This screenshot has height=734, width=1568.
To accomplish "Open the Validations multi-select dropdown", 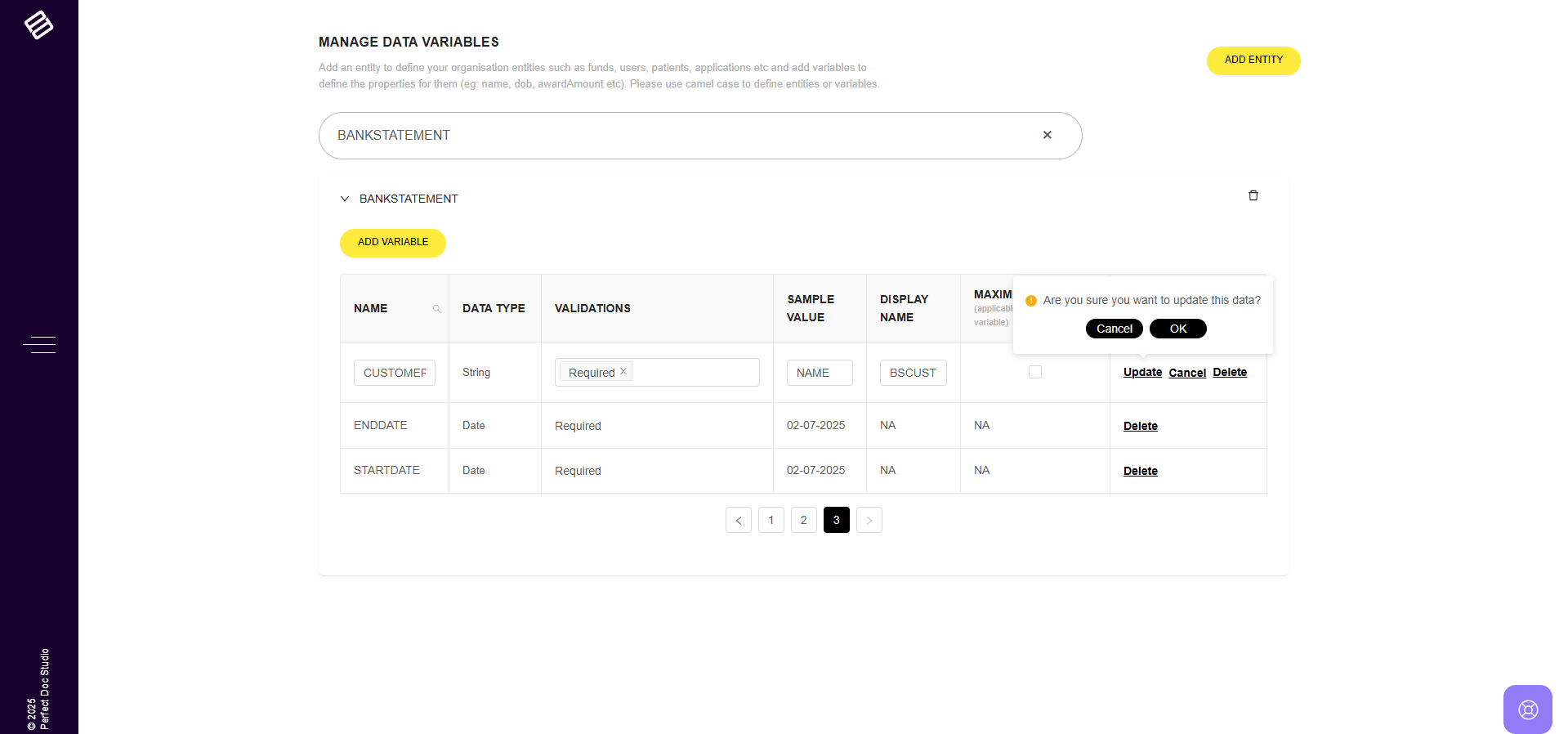I will pos(695,372).
